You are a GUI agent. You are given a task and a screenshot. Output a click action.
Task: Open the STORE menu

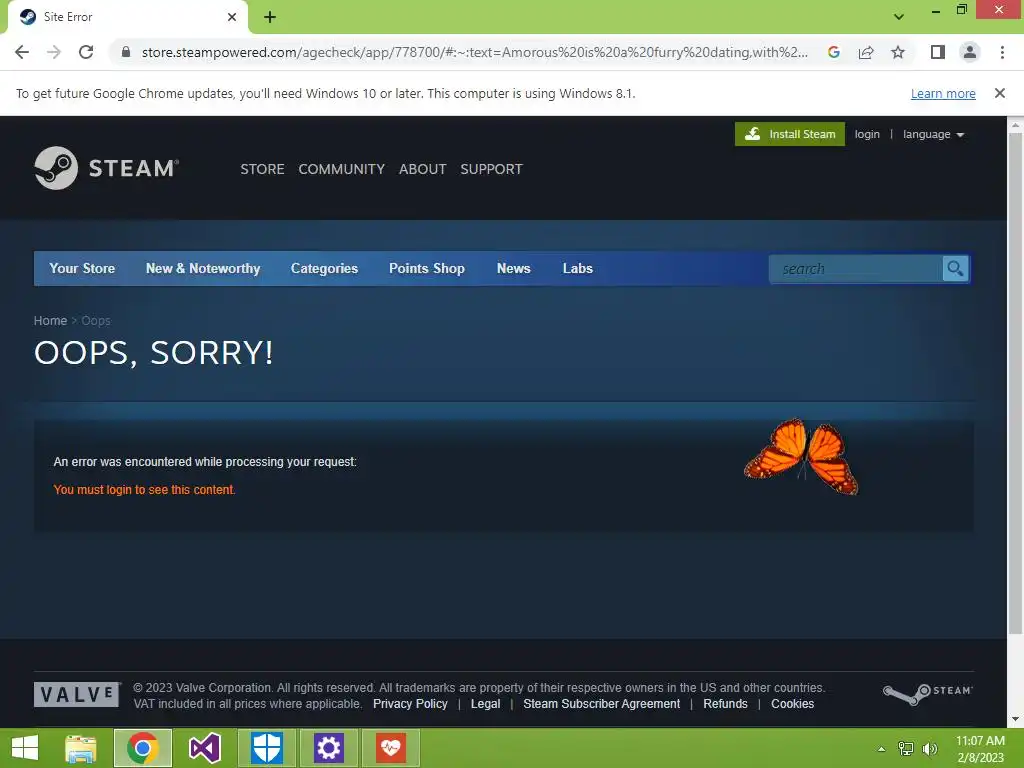(262, 169)
